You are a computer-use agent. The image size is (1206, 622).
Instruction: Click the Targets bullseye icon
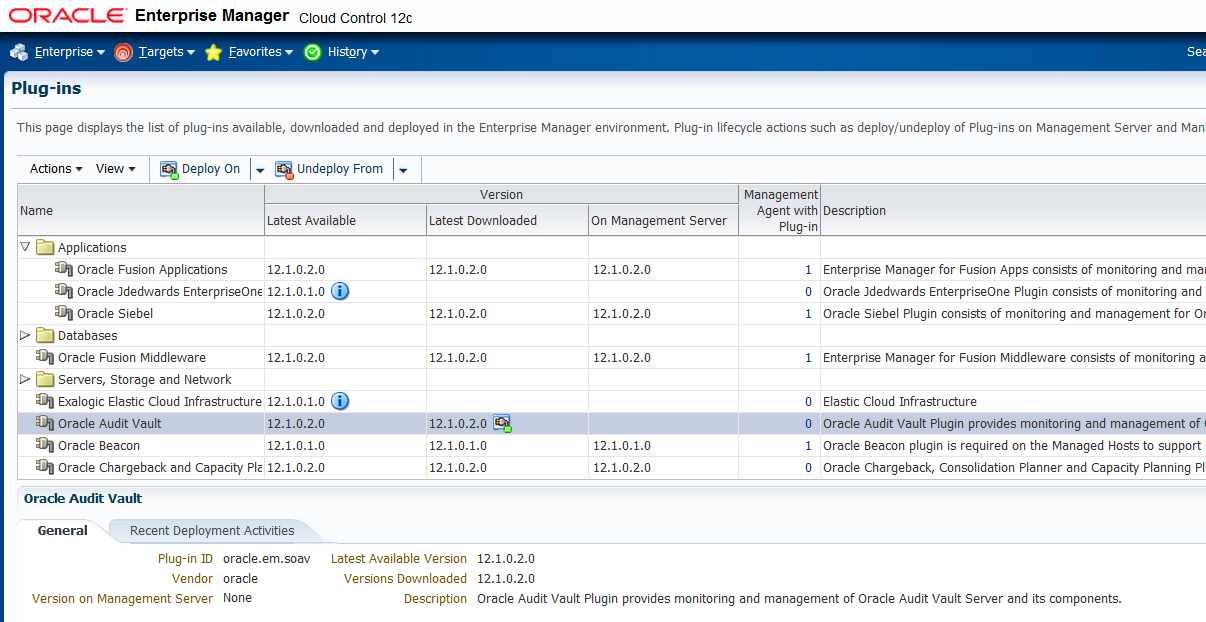pyautogui.click(x=123, y=52)
